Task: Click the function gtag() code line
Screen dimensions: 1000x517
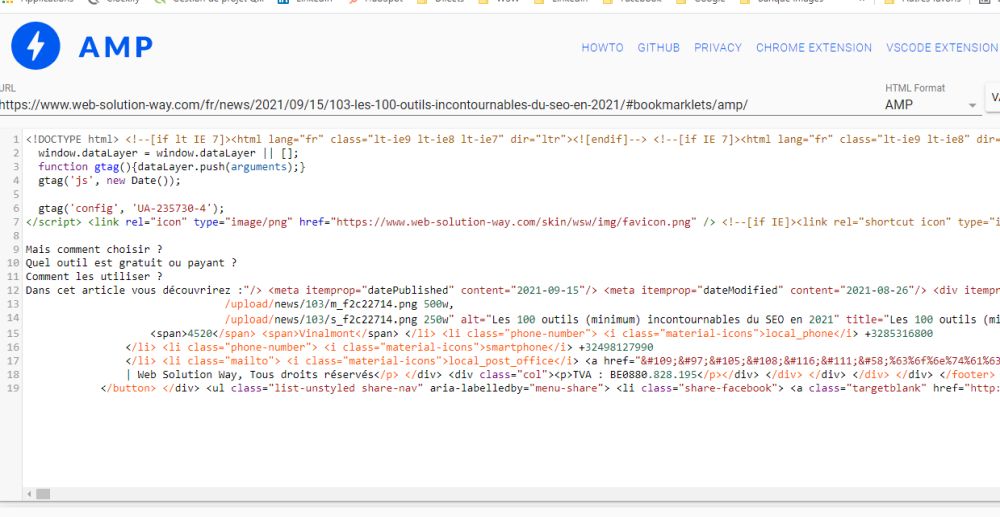Action: (172, 167)
